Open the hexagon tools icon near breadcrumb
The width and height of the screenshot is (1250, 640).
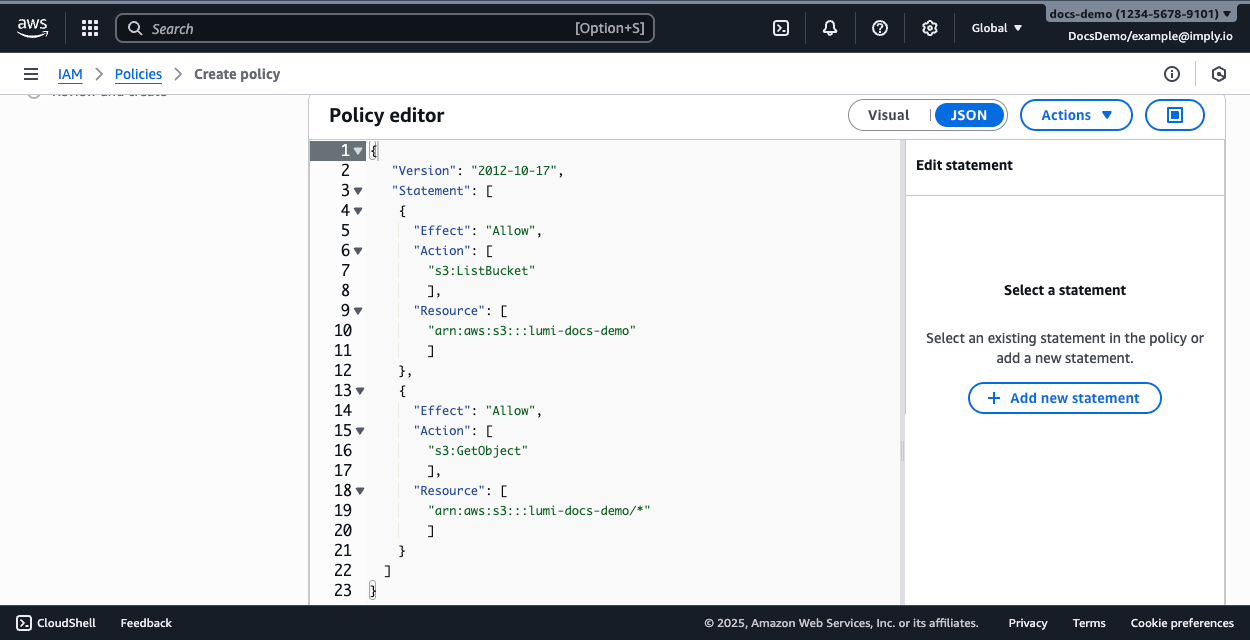1218,74
